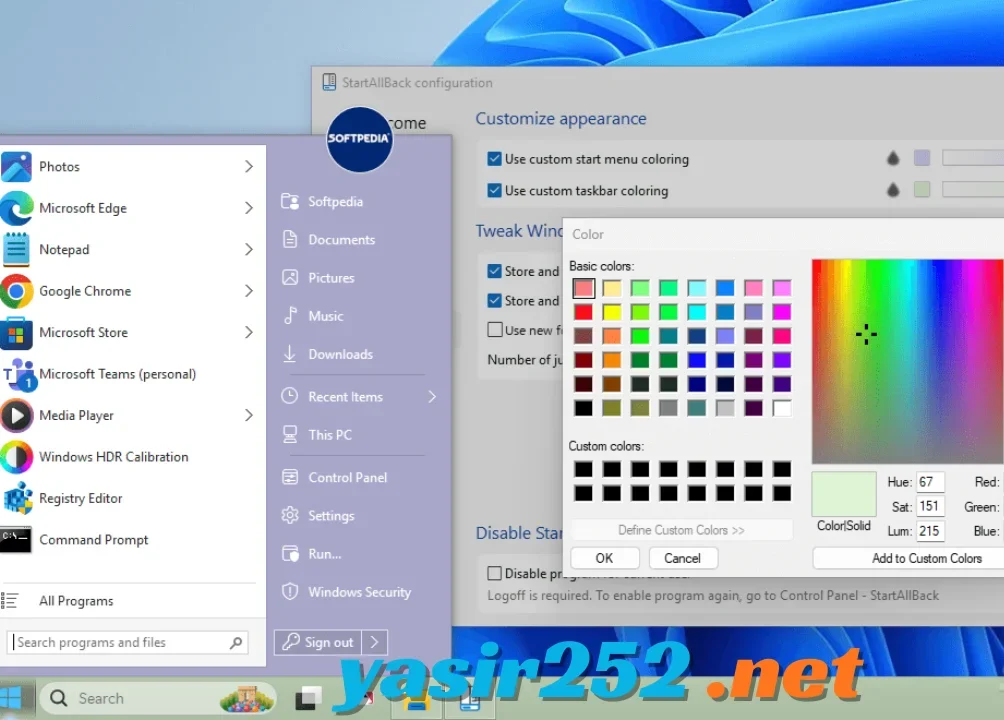
Task: Launch Media Player icon
Action: (17, 416)
